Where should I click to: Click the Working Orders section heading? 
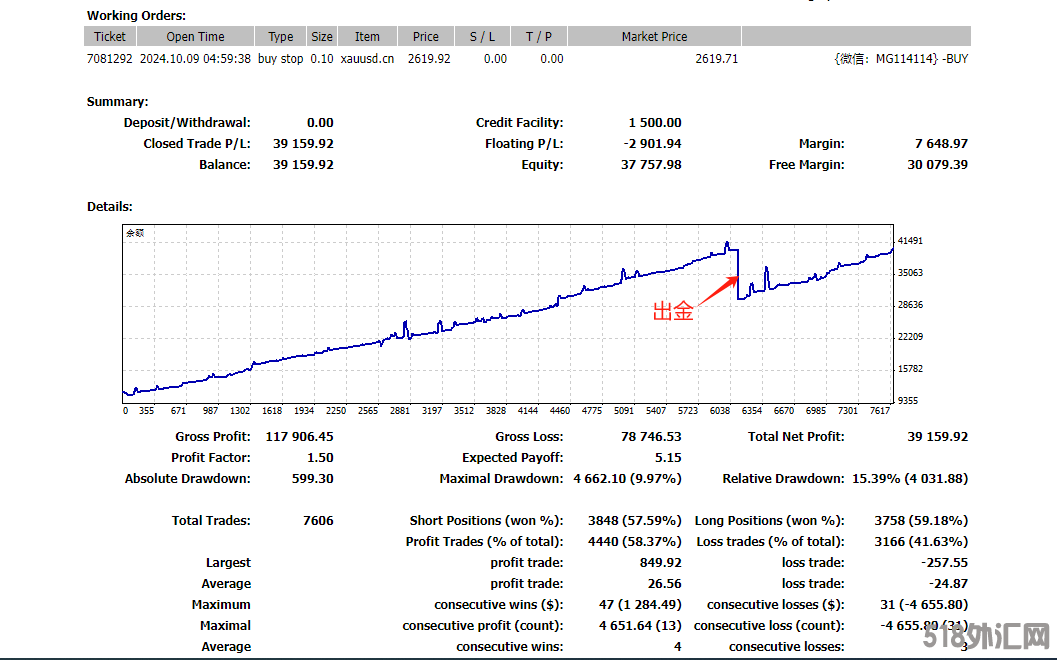136,16
